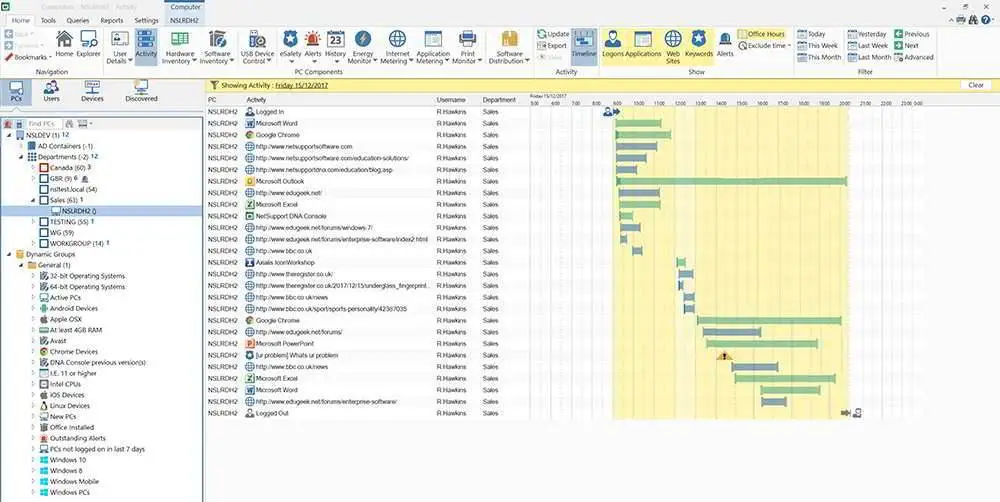Filter activity by Yesterday
The height and width of the screenshot is (502, 1000).
pyautogui.click(x=867, y=34)
